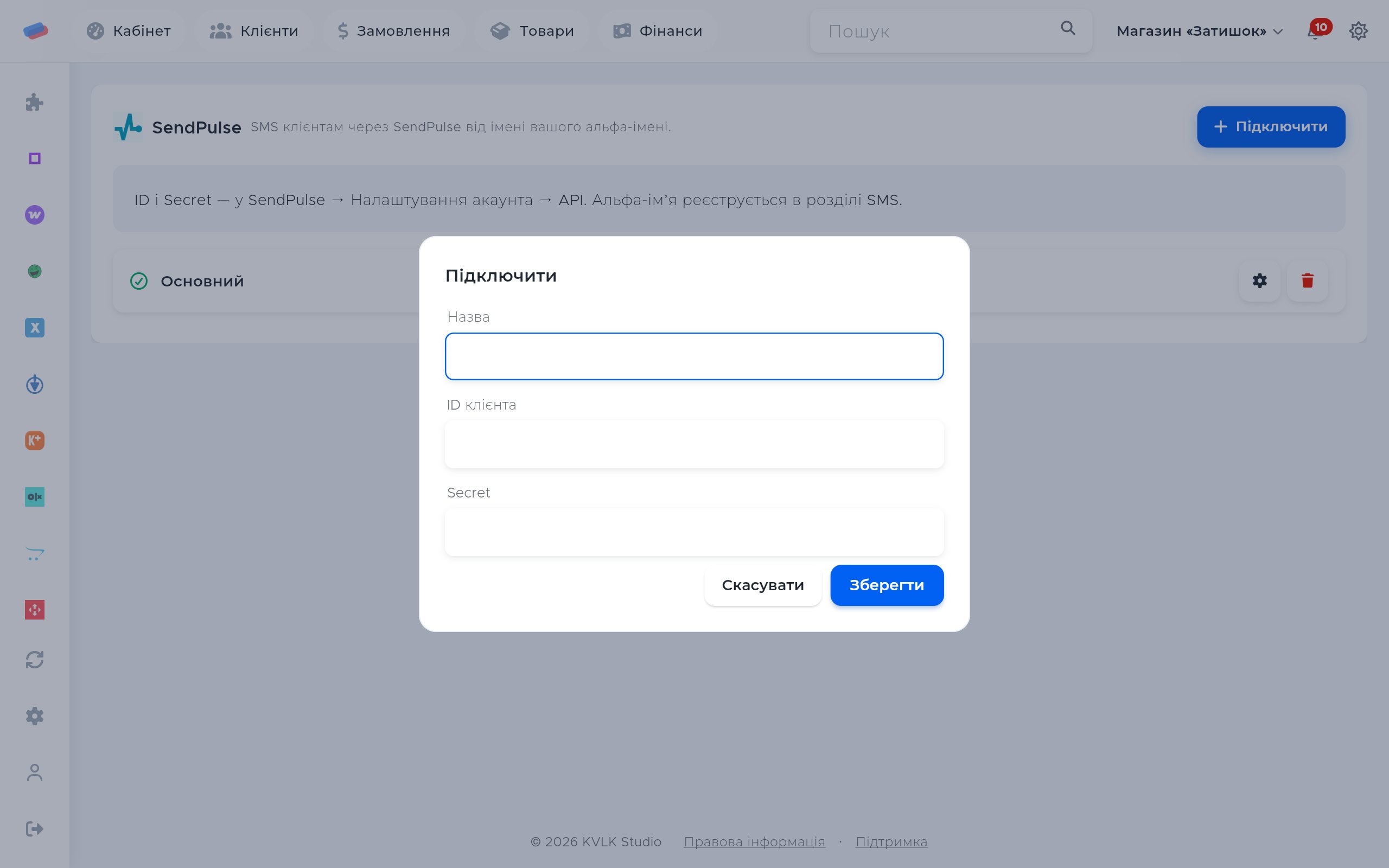Click the search magnifier icon
1389x868 pixels.
coord(1068,28)
